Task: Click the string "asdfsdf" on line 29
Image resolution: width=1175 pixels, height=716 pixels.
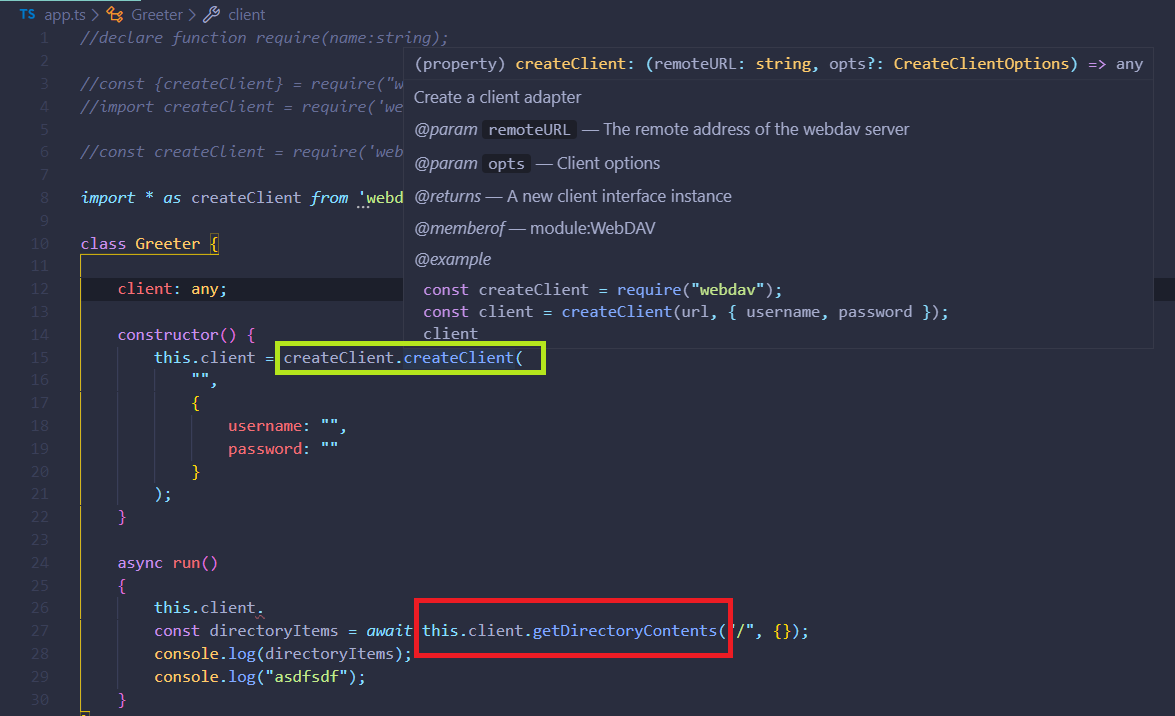Action: click(x=306, y=676)
